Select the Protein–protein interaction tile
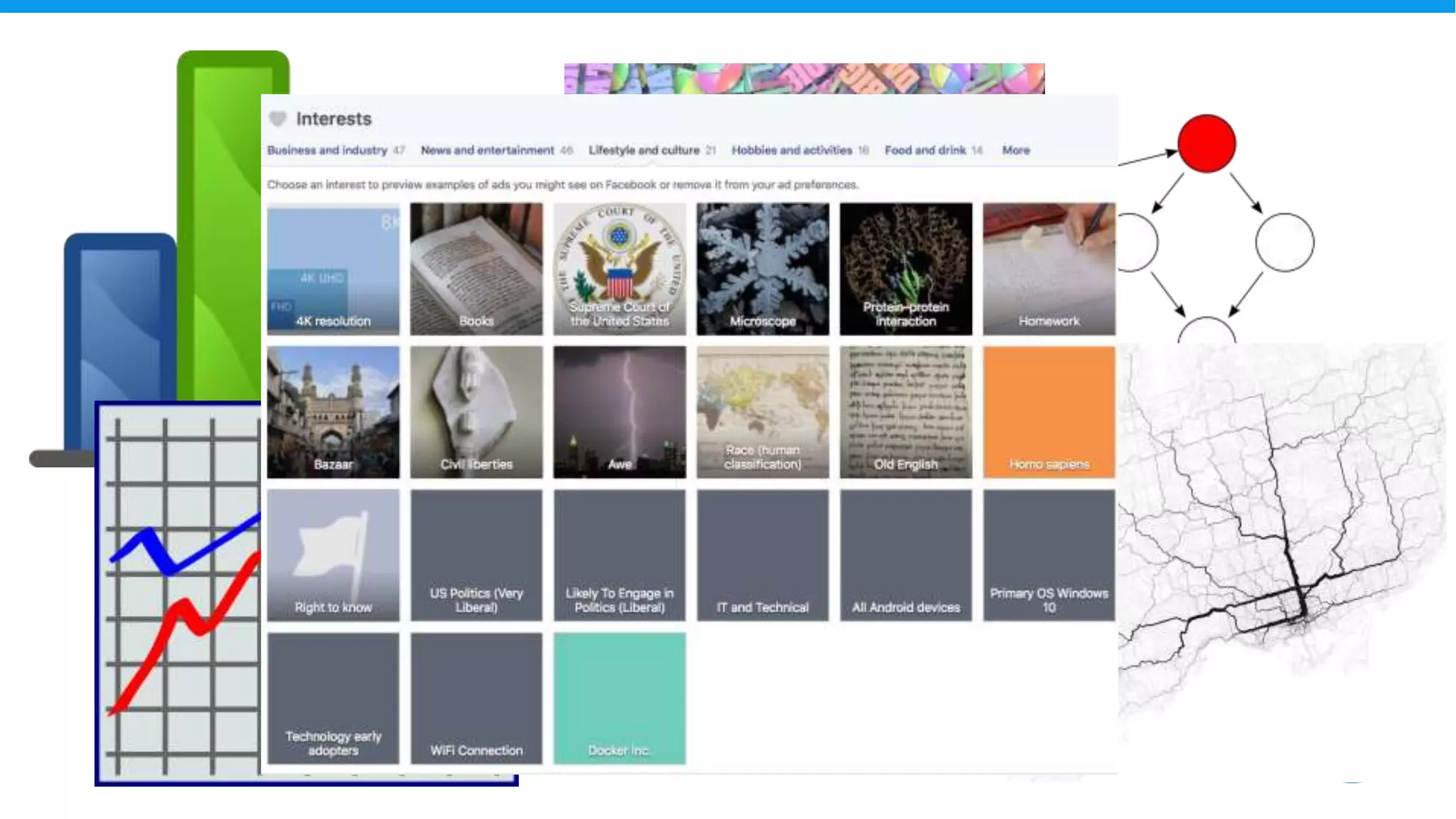Screen dimensions: 1456x819 tap(906, 269)
